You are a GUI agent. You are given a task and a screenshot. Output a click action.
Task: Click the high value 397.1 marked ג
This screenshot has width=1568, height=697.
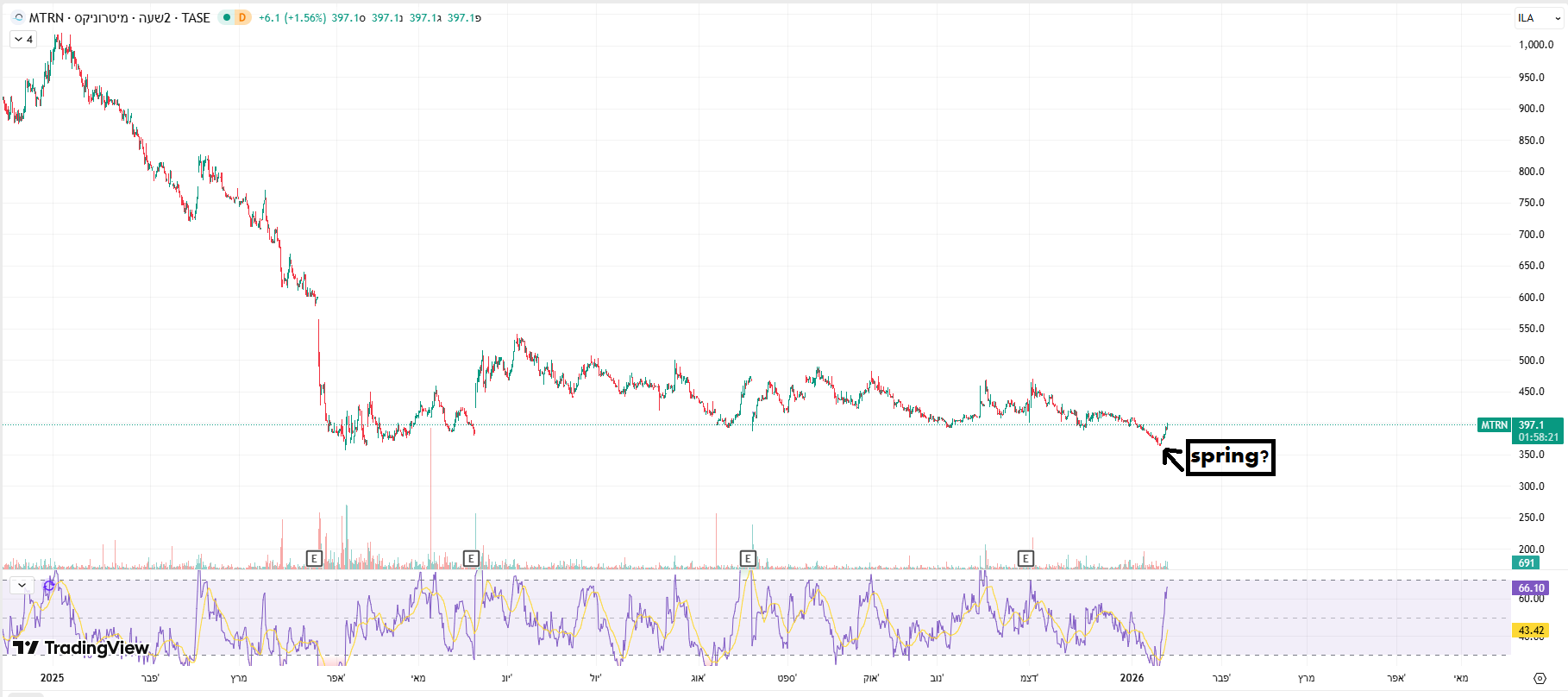click(x=425, y=17)
